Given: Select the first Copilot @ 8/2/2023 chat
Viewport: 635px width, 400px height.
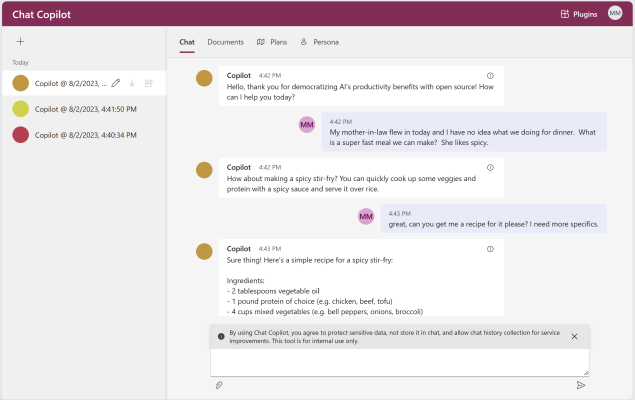Looking at the screenshot, I should pyautogui.click(x=84, y=83).
